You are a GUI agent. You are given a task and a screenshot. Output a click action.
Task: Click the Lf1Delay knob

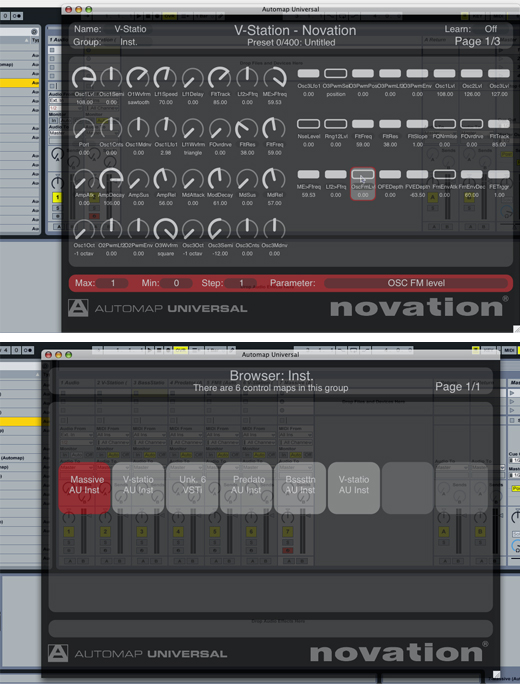192,78
